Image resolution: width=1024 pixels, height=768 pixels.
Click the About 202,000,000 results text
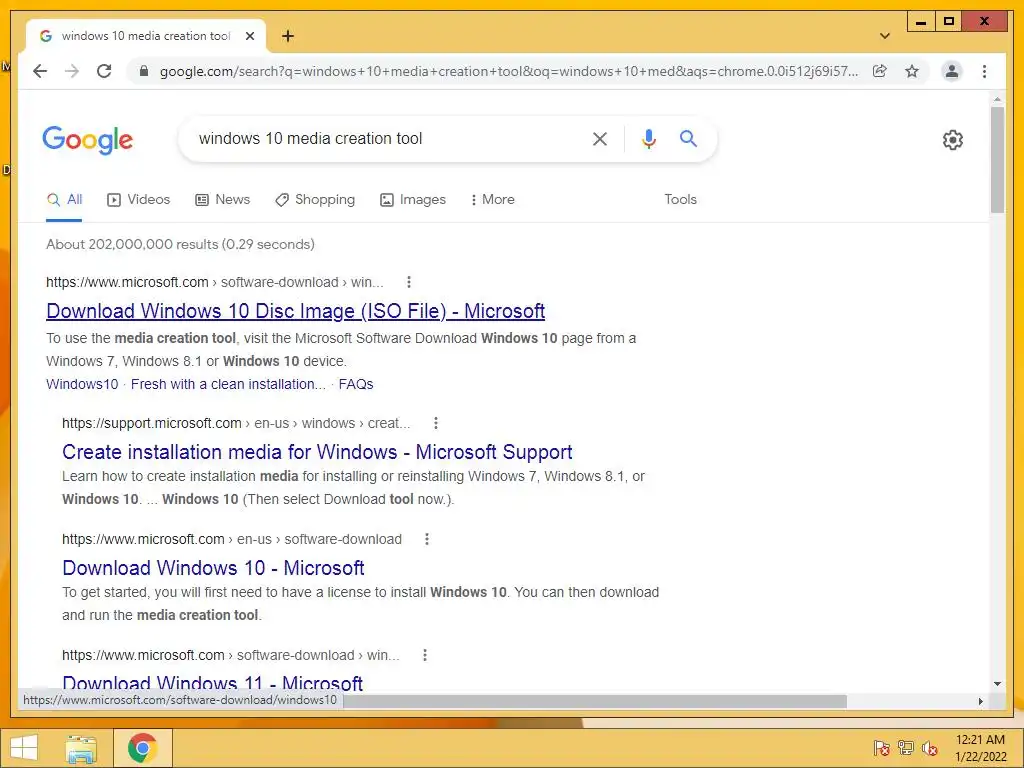180,244
